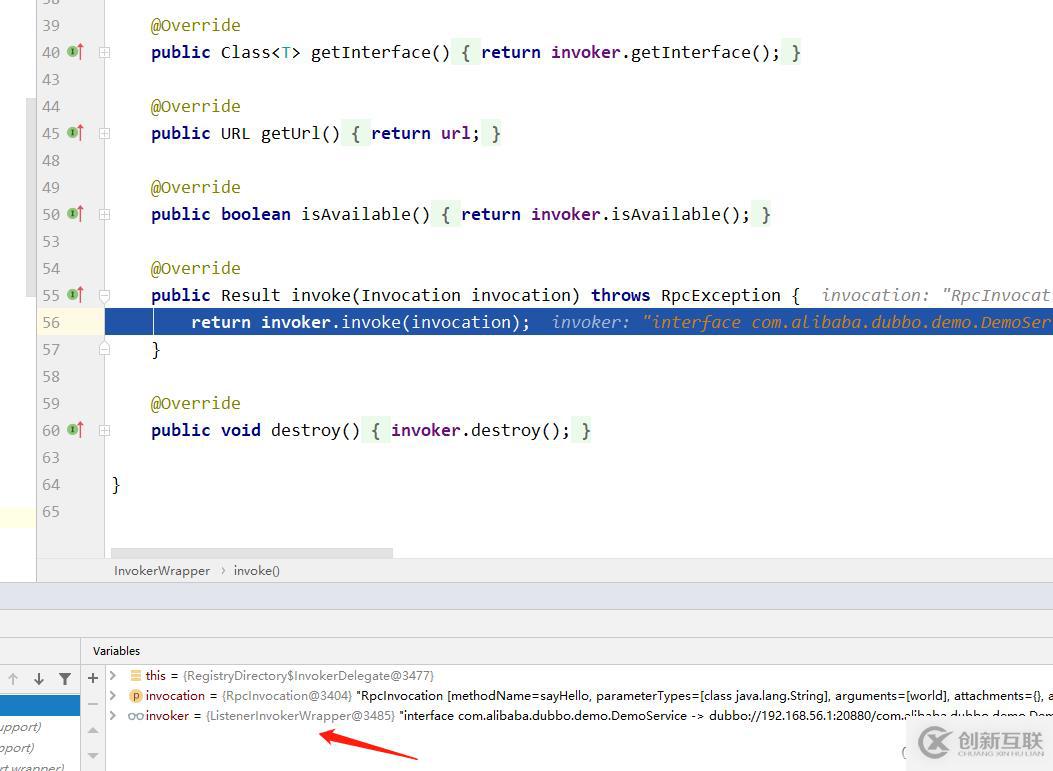
Task: Click InvokerWrapper in the breadcrumb bar
Action: (162, 571)
